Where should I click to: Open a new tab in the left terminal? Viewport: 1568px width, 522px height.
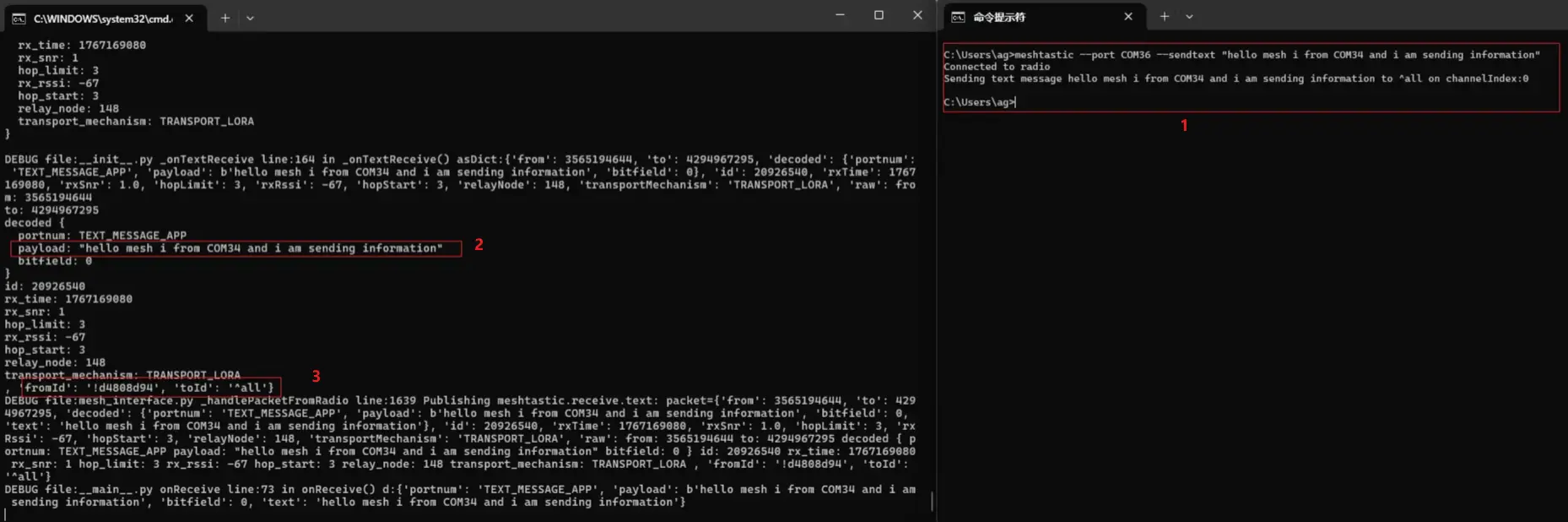tap(225, 18)
